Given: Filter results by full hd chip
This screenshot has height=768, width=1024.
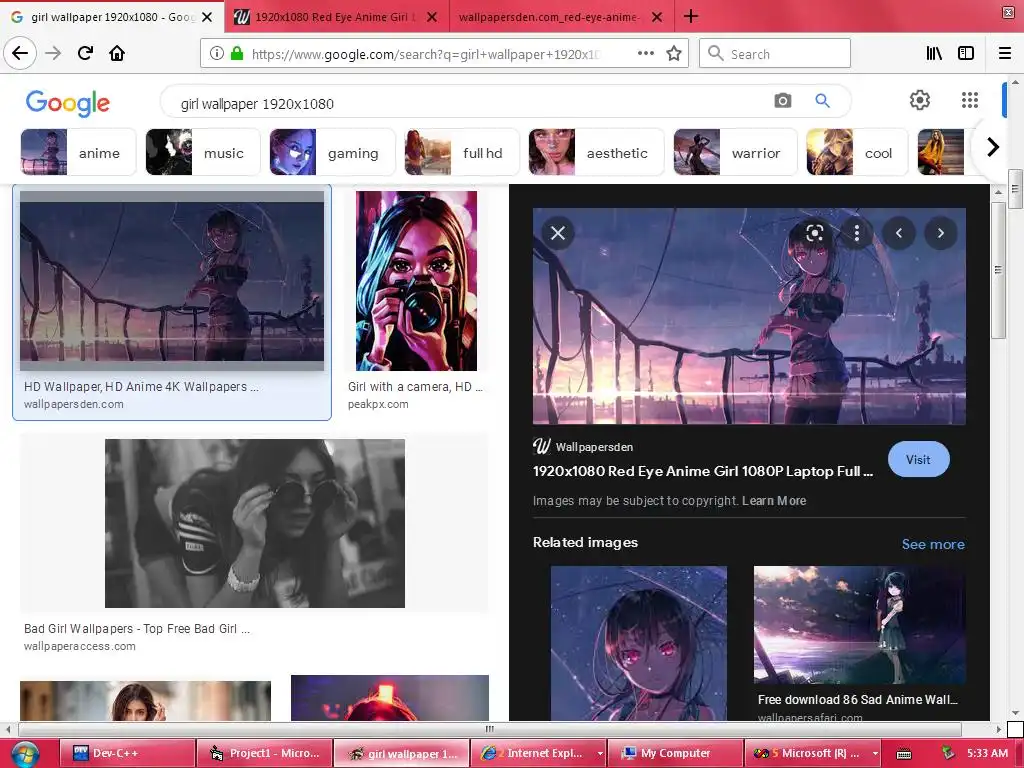Looking at the screenshot, I should 462,152.
